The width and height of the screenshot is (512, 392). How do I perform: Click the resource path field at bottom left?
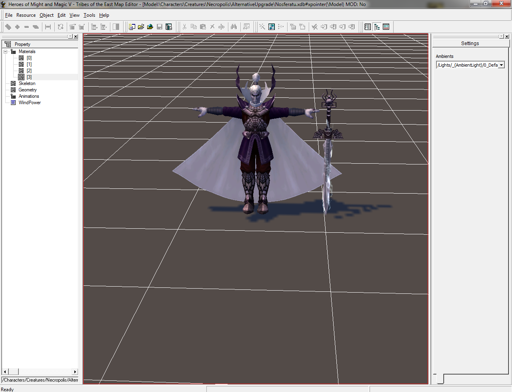point(40,380)
